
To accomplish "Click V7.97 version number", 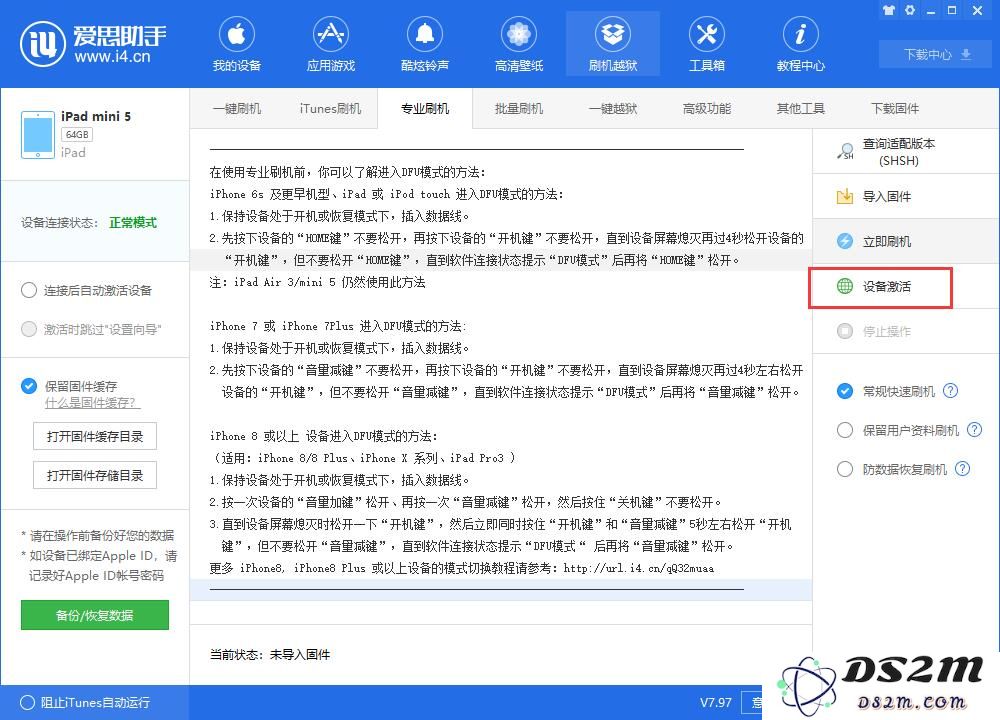I will pyautogui.click(x=716, y=702).
